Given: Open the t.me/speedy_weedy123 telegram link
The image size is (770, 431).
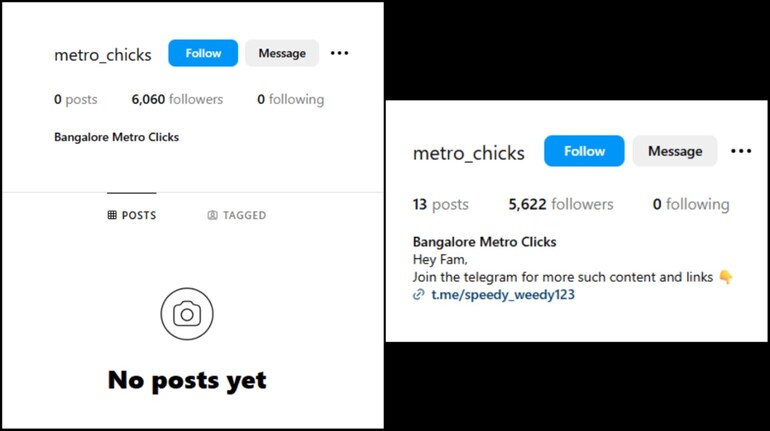Looking at the screenshot, I should (x=503, y=295).
